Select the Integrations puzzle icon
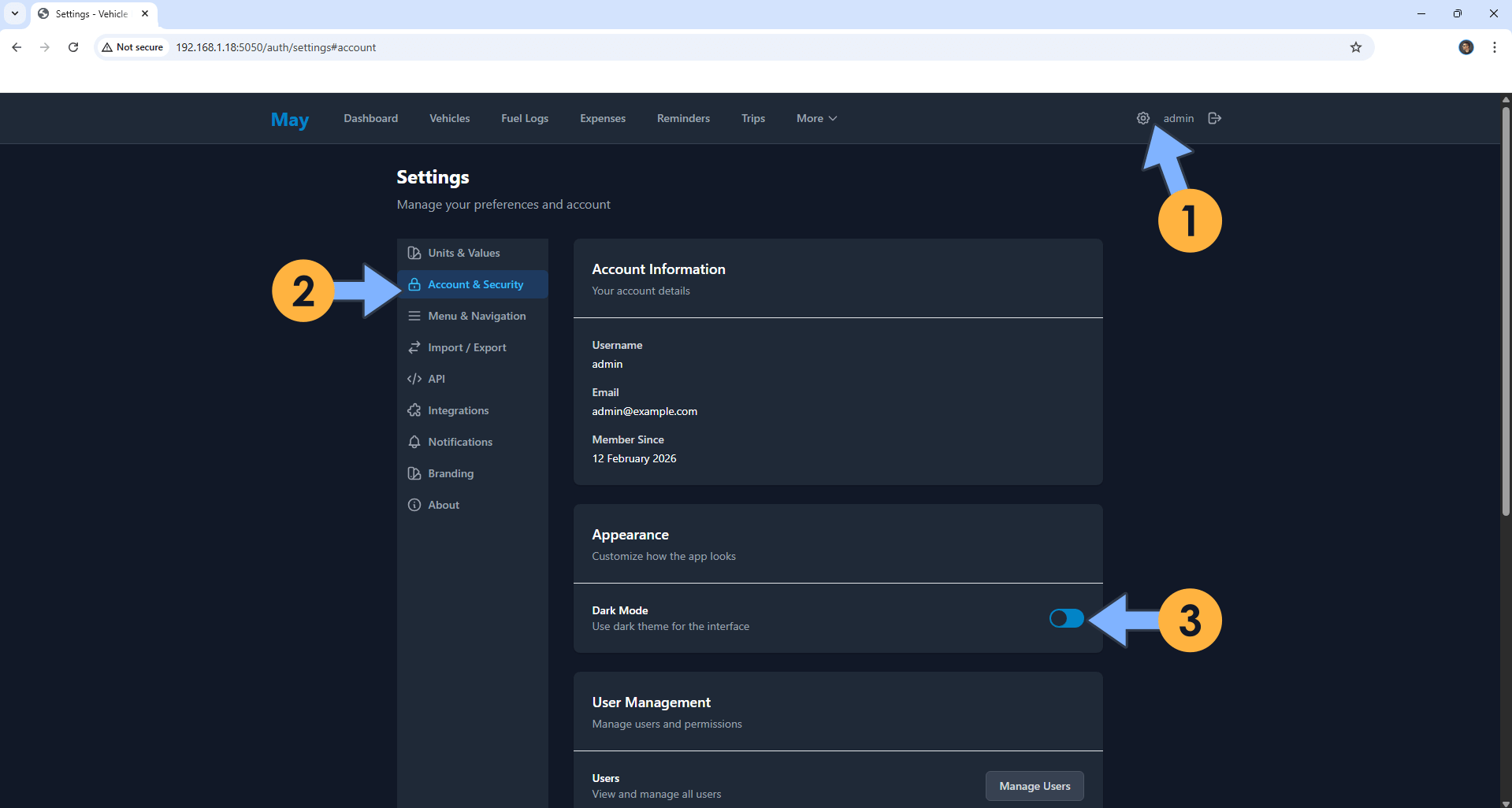Viewport: 1512px width, 808px height. [x=414, y=410]
